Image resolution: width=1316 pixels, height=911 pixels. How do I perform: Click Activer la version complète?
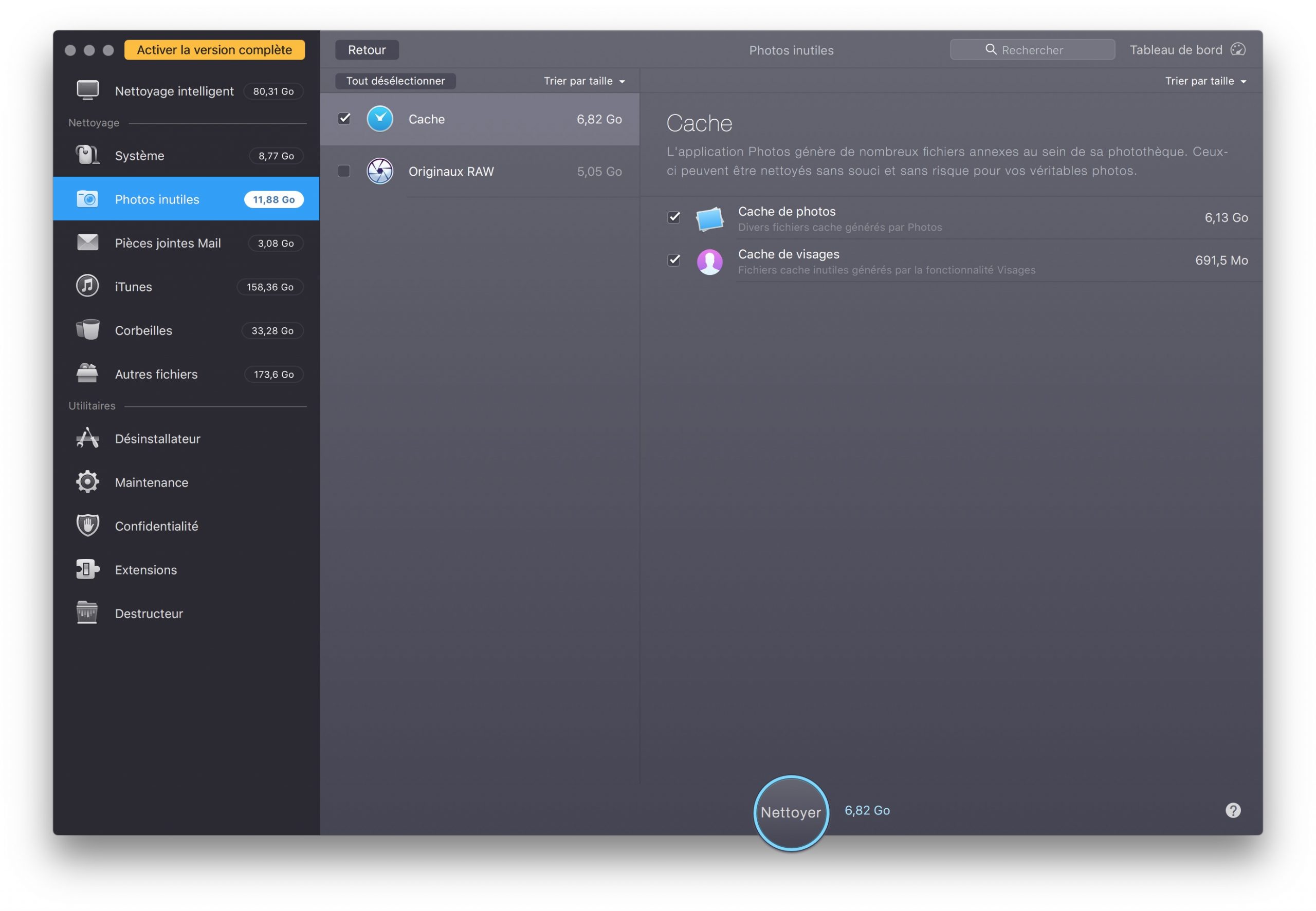point(214,50)
